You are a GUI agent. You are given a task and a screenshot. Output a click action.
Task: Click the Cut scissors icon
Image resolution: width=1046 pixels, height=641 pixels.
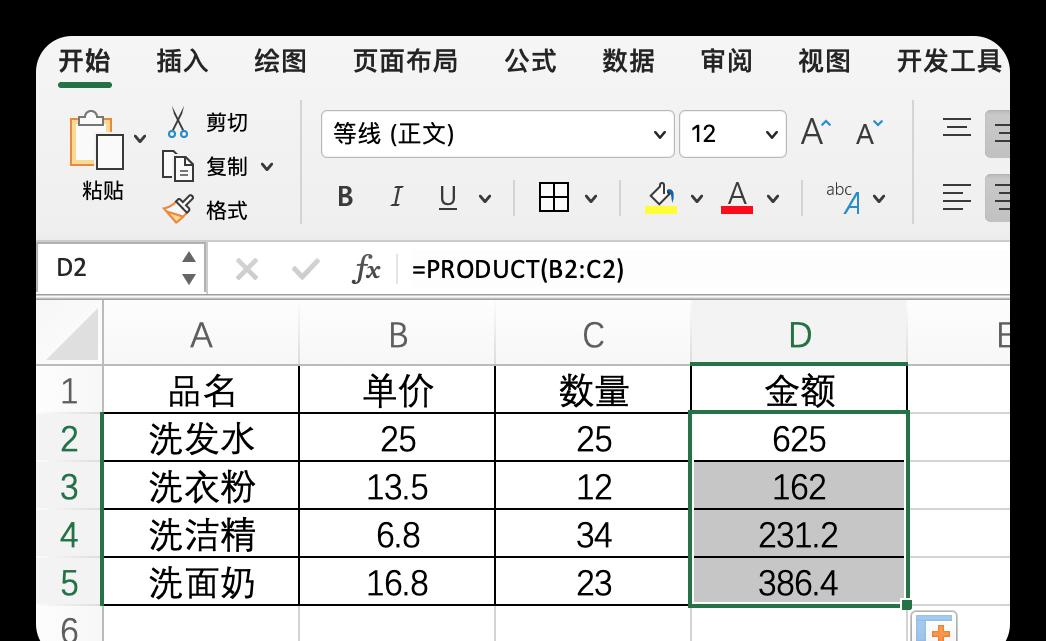pos(177,123)
